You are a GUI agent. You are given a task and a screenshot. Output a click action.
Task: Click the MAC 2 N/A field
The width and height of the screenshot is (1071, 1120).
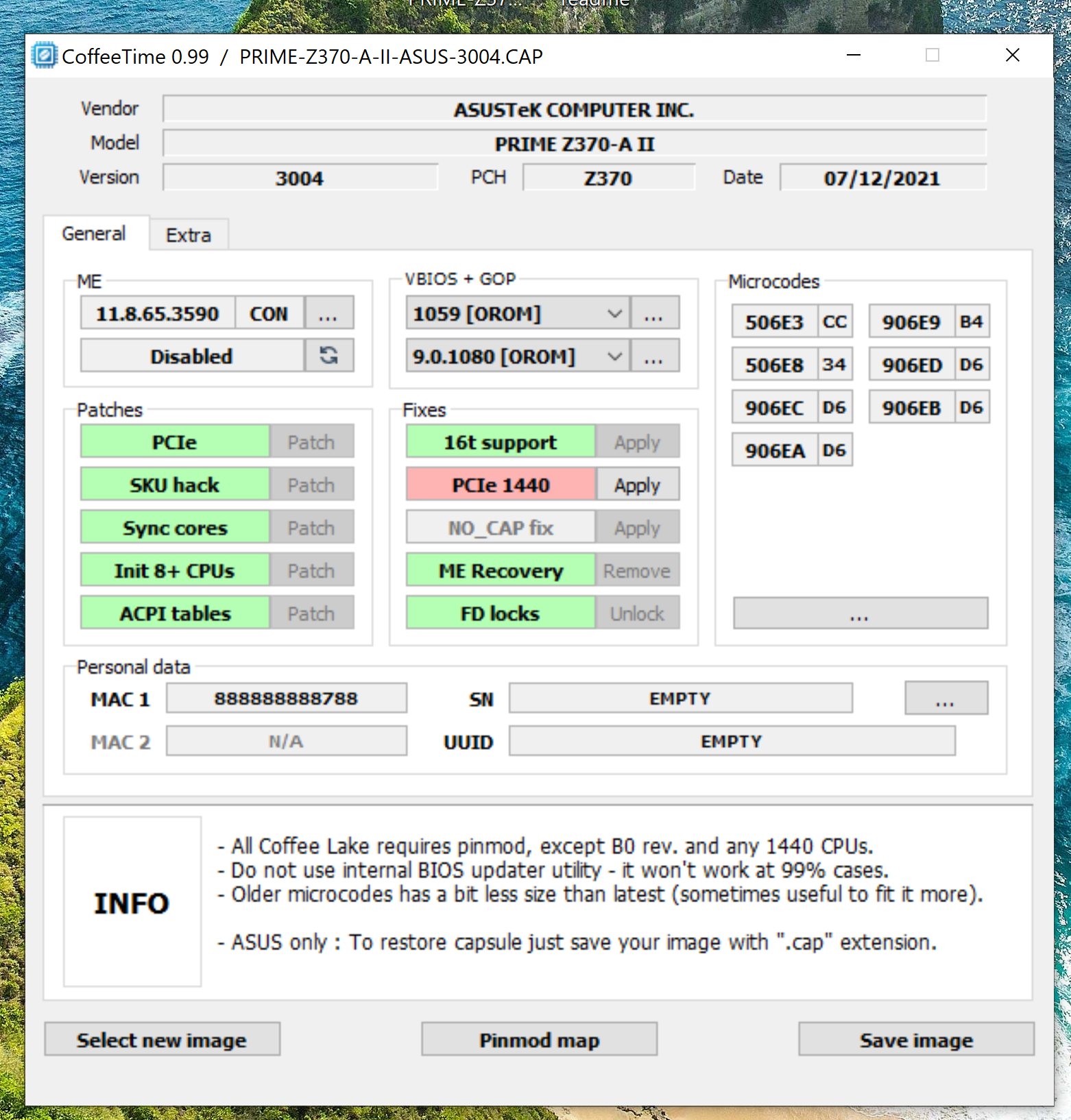[x=287, y=741]
